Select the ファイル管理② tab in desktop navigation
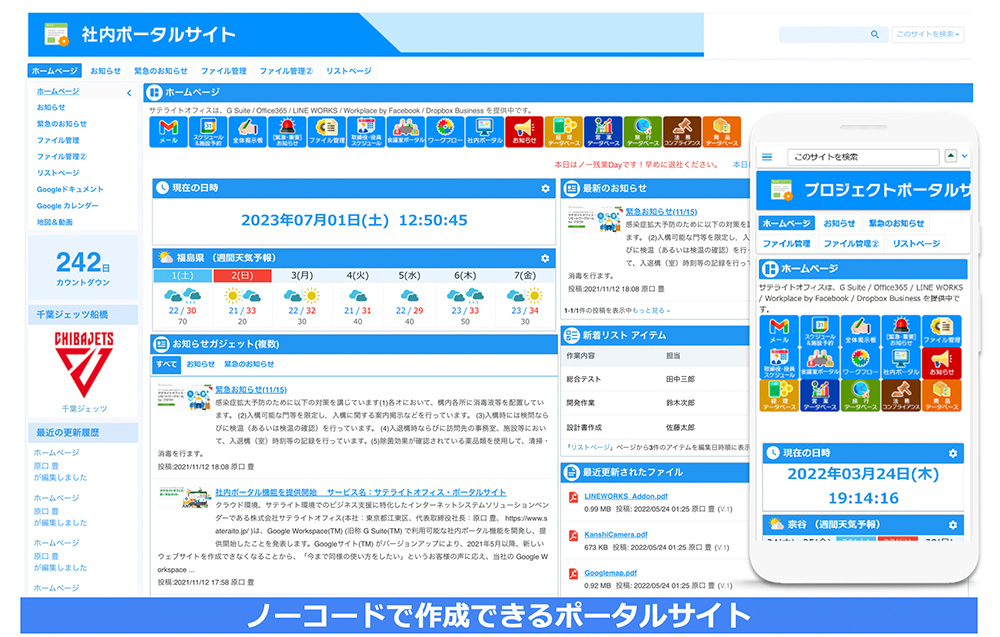Viewport: 1000px width, 637px height. [x=286, y=71]
